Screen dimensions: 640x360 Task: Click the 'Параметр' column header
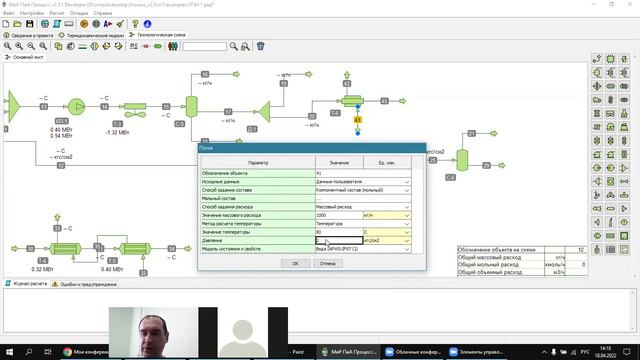pyautogui.click(x=258, y=163)
